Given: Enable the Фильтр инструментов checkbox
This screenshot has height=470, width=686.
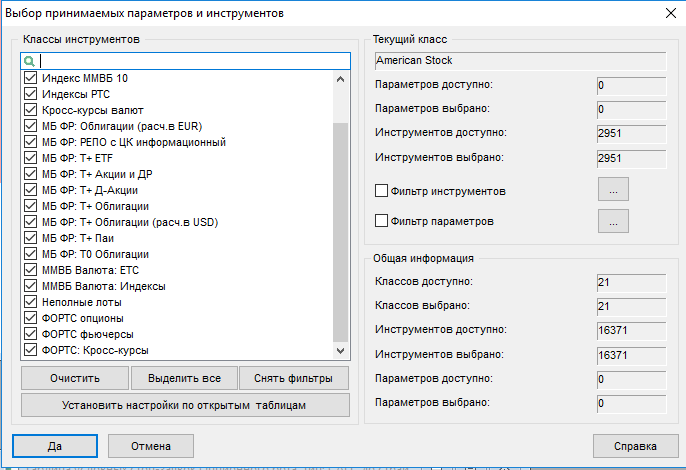Looking at the screenshot, I should click(x=381, y=190).
